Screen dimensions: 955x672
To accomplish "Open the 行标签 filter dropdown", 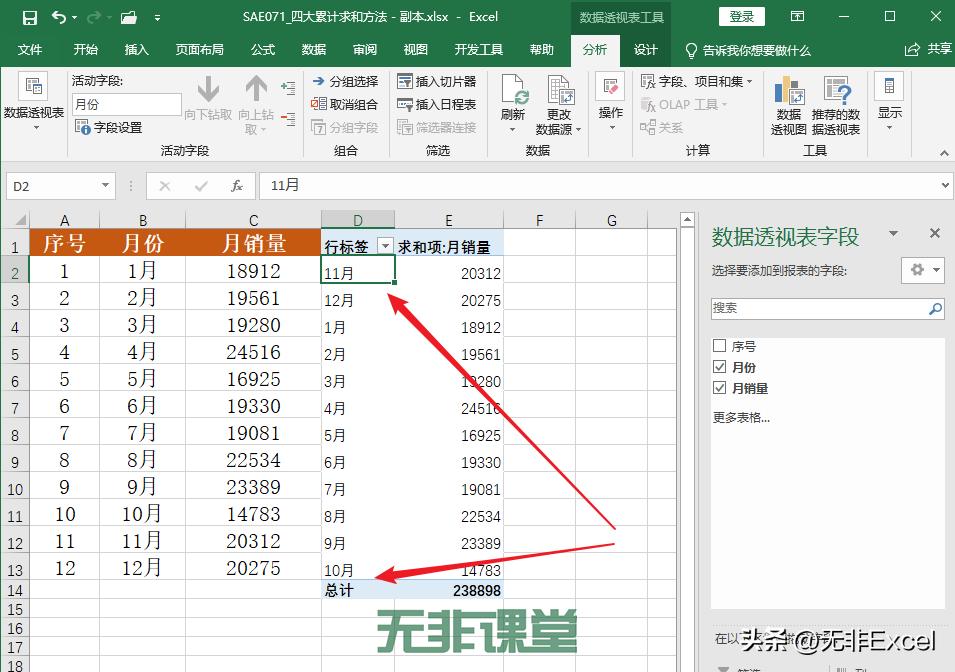I will (x=386, y=245).
